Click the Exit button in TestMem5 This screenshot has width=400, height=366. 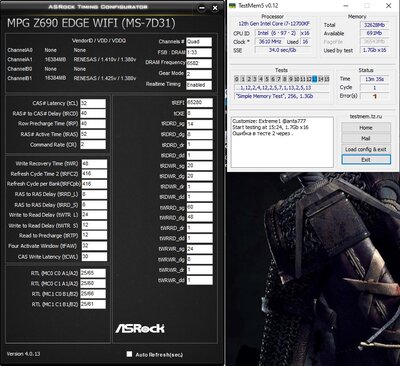point(366,160)
